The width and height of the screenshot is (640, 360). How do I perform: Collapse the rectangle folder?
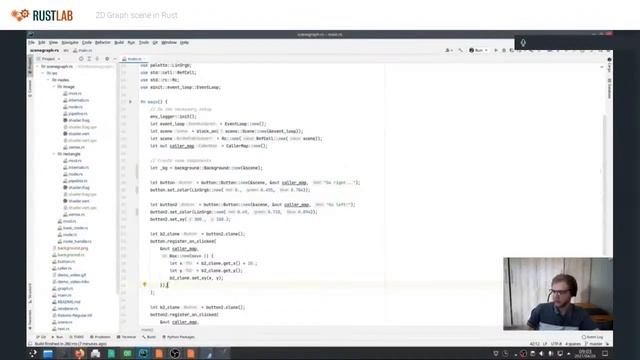point(53,154)
